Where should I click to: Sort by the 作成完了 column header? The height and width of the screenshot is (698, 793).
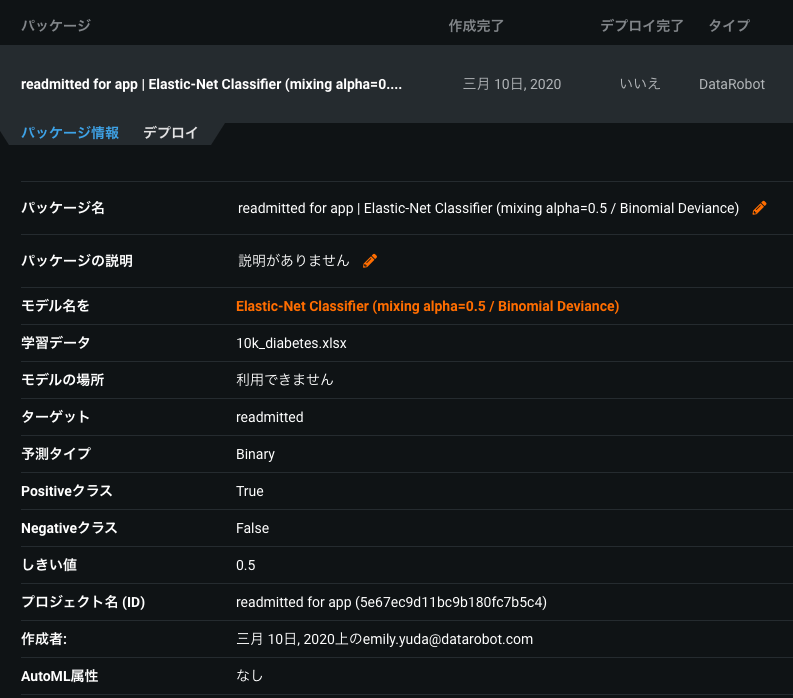coord(476,25)
